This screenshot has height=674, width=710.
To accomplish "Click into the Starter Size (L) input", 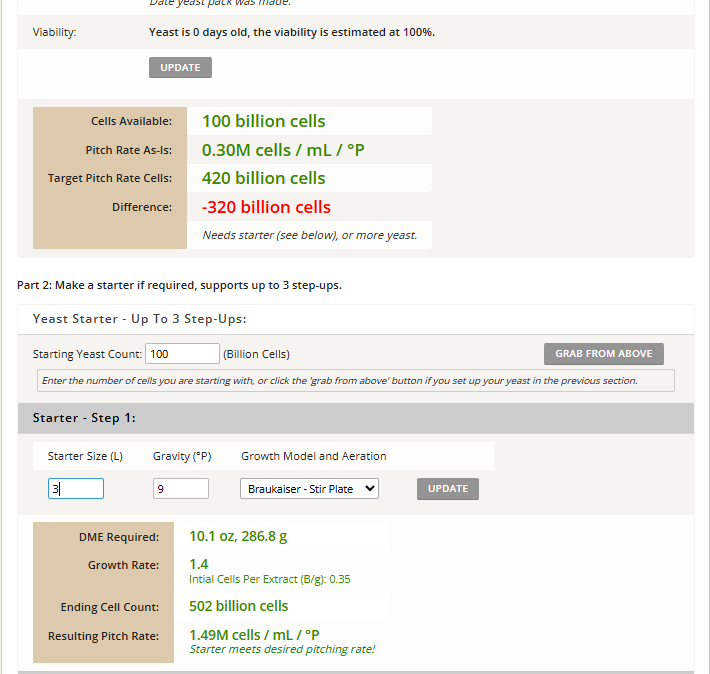I will (x=76, y=489).
